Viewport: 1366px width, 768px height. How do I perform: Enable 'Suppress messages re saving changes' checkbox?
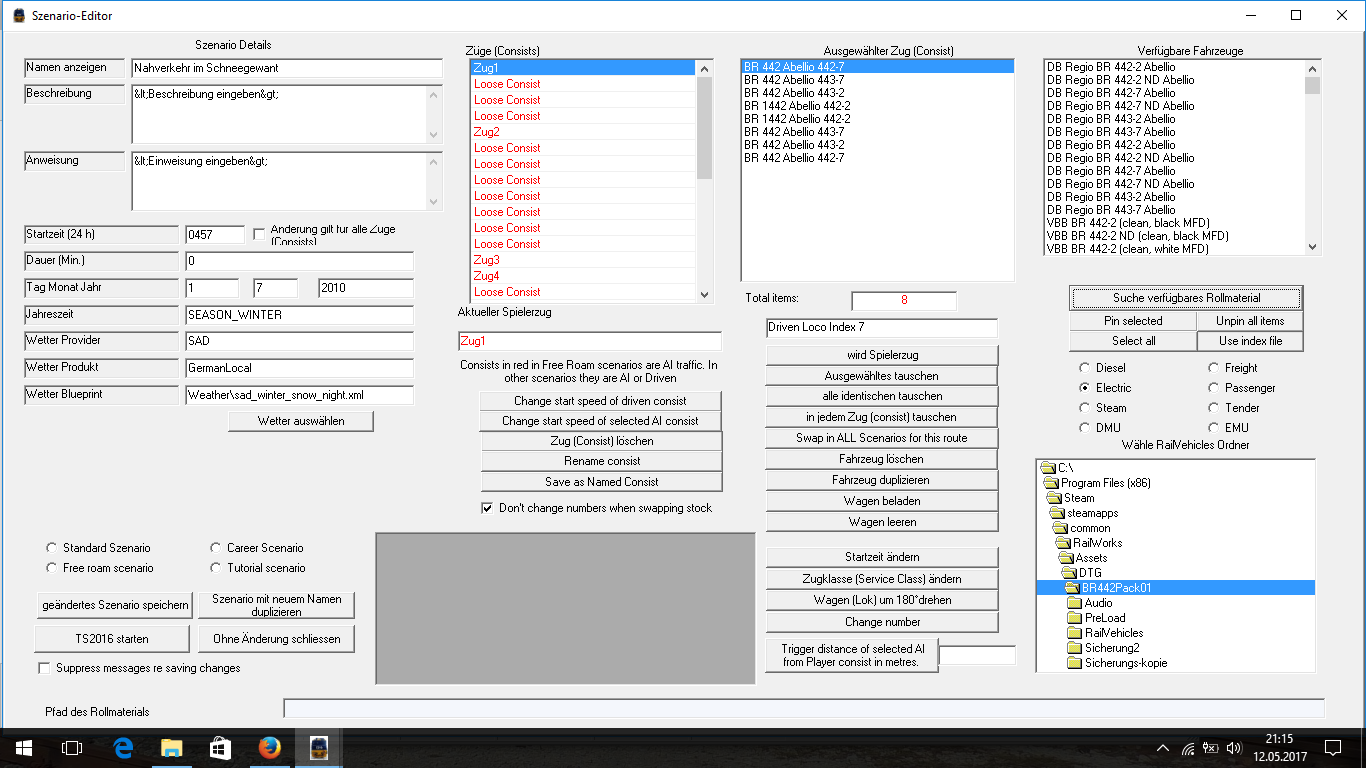click(43, 668)
